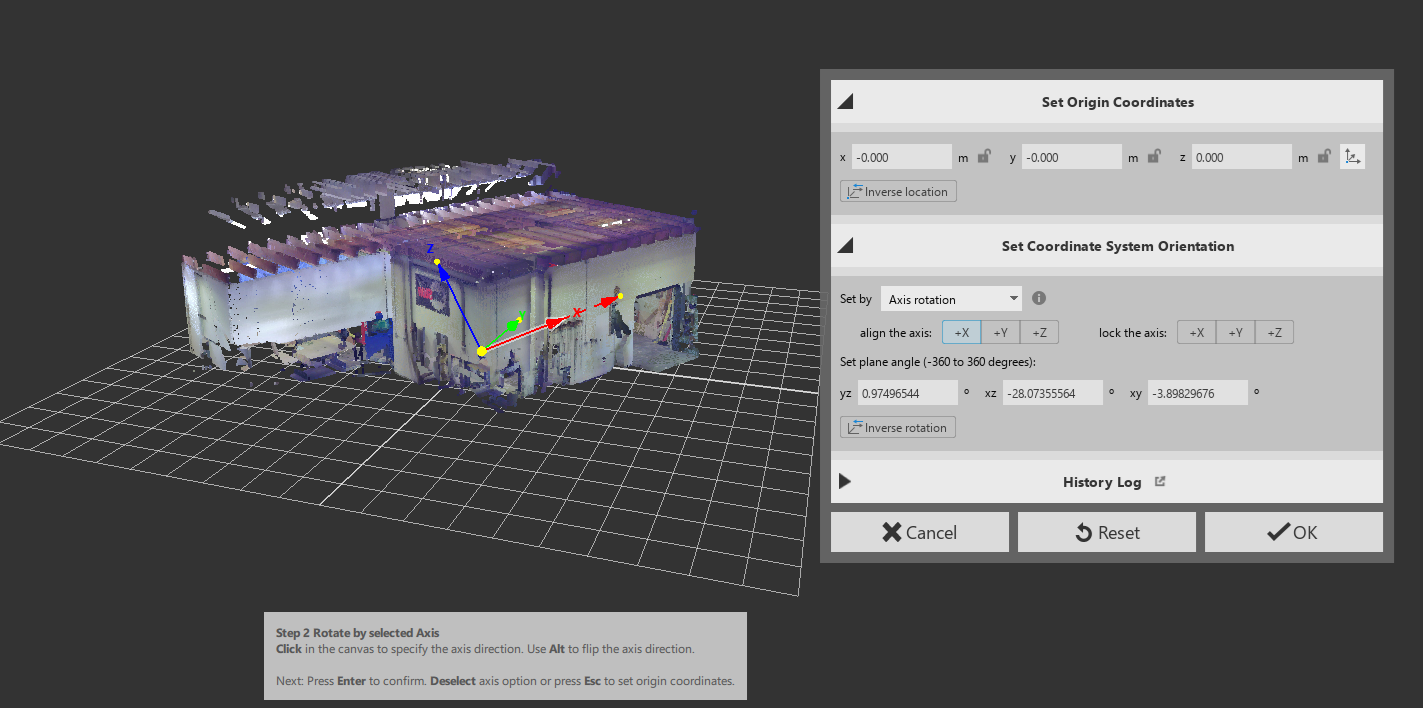Click the info icon next to Set by
This screenshot has width=1423, height=708.
[1039, 298]
